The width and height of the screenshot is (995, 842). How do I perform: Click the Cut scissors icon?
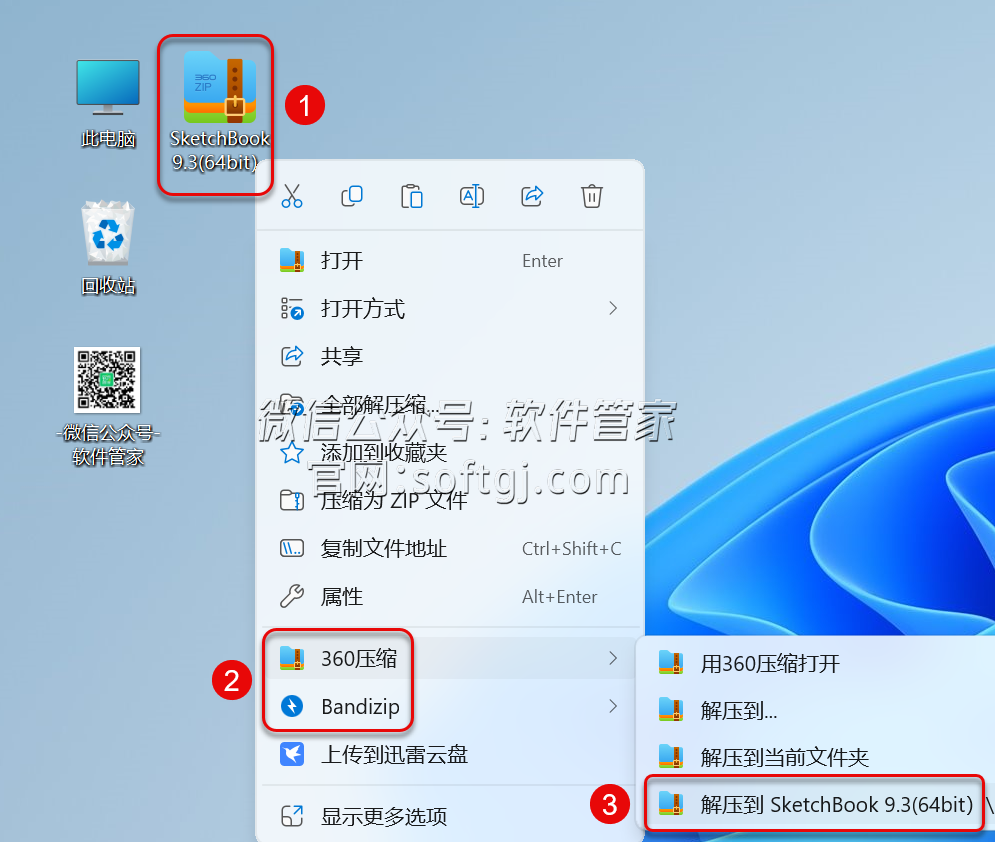[x=292, y=196]
